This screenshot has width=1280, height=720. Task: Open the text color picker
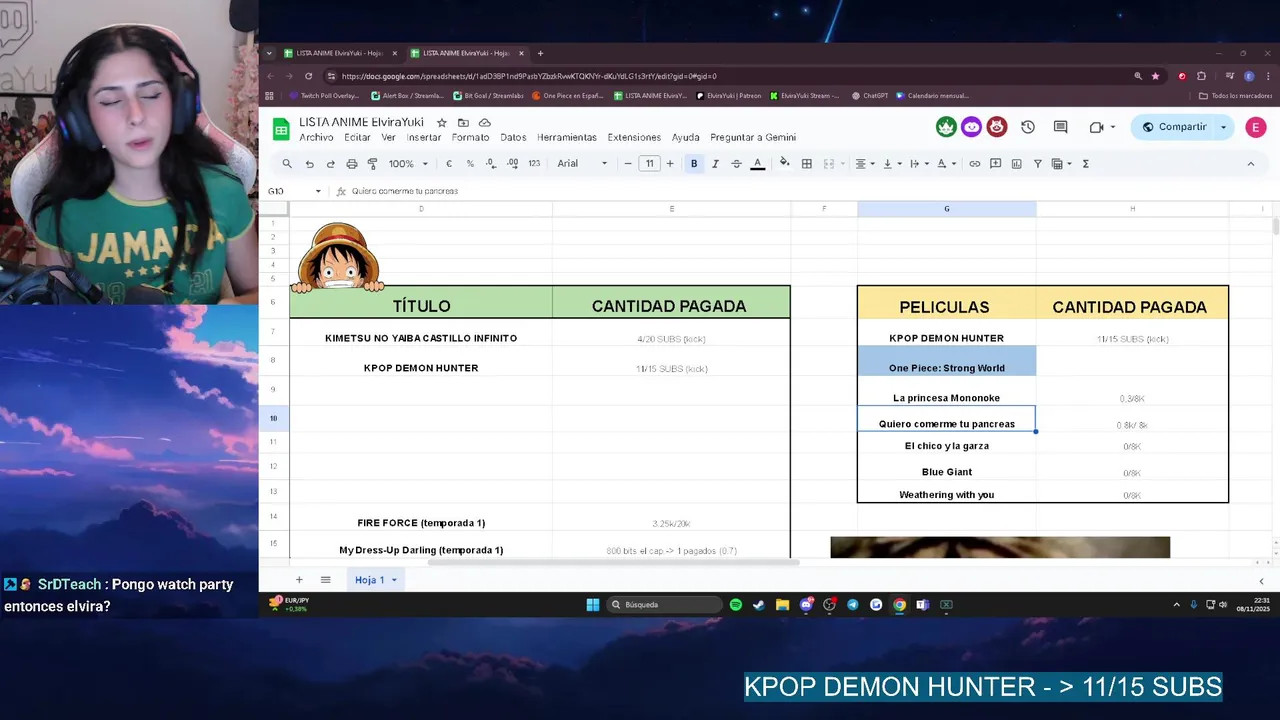click(x=758, y=164)
